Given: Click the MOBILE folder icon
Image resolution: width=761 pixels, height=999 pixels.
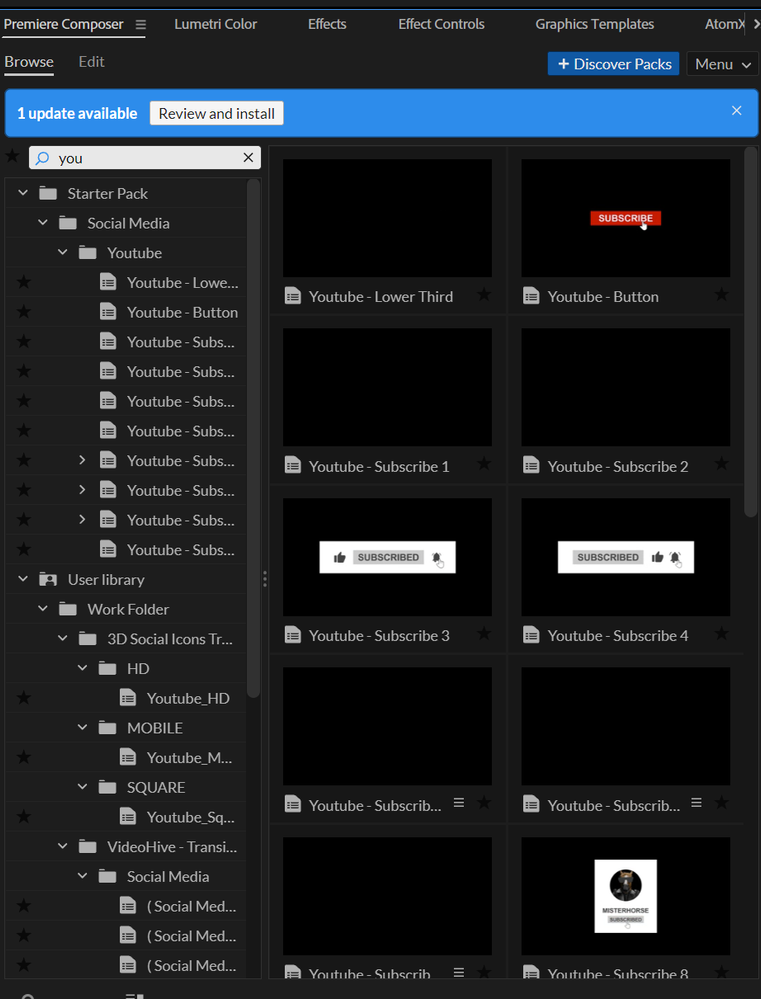Looking at the screenshot, I should (107, 728).
